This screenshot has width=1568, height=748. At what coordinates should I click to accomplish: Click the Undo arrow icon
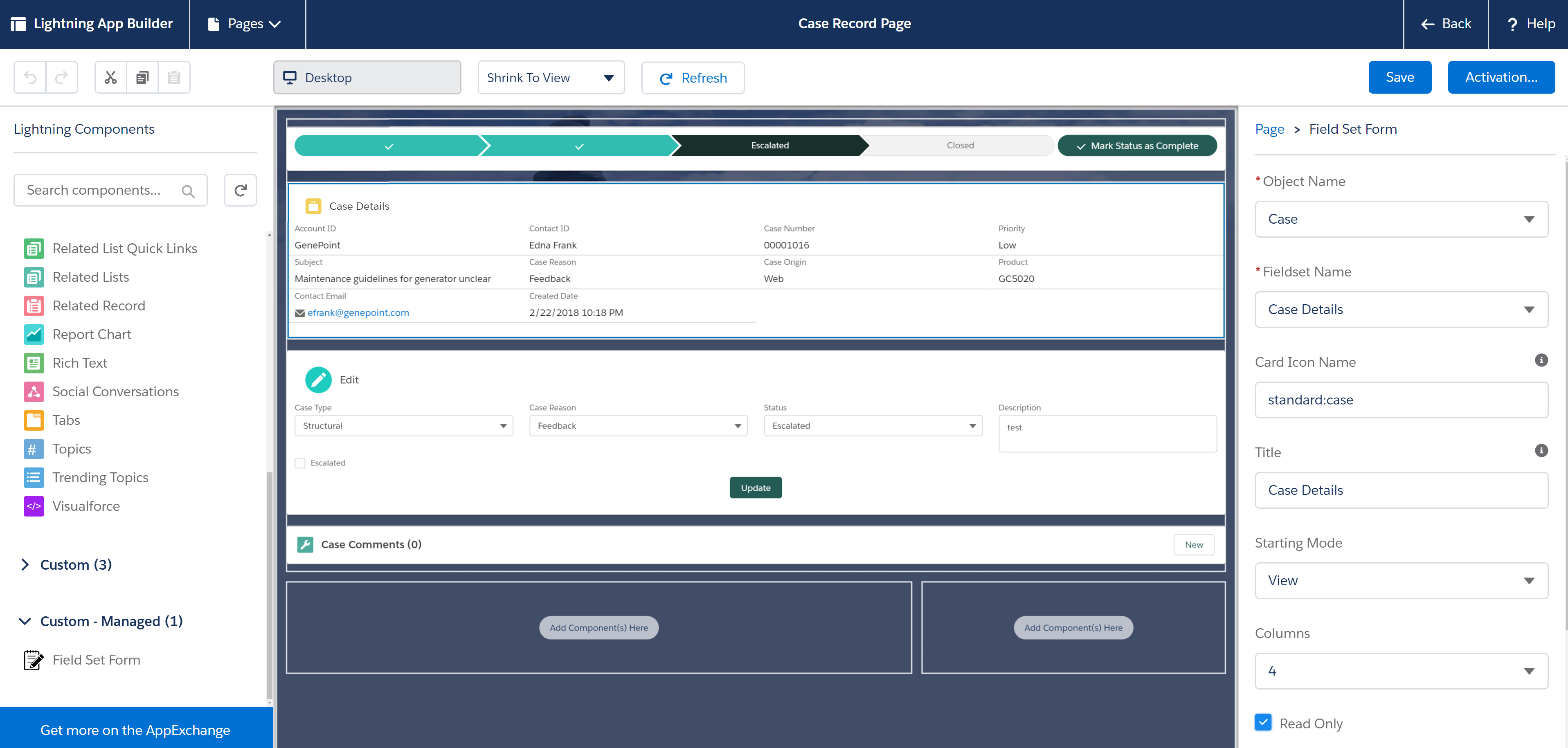(30, 77)
